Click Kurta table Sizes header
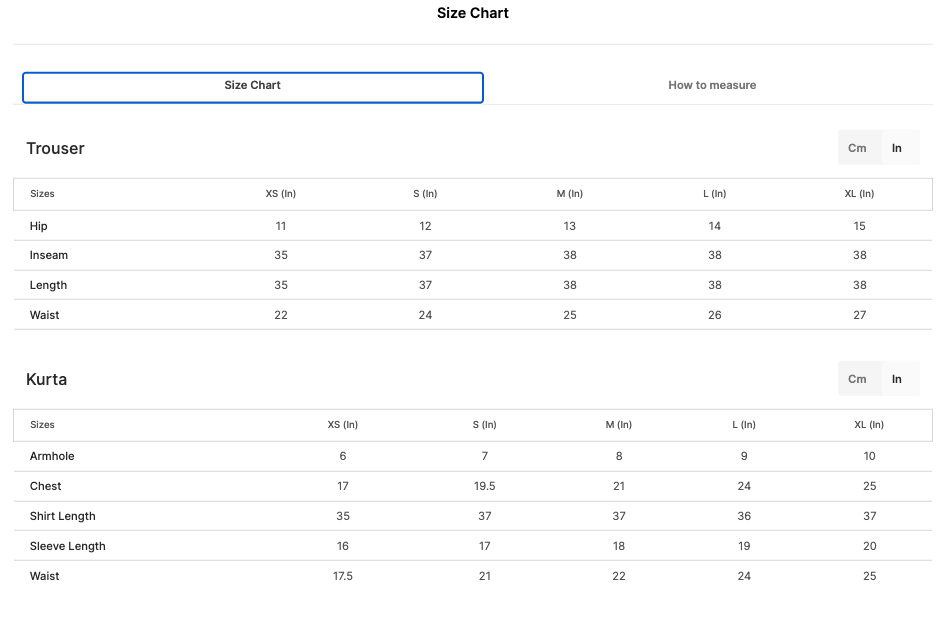The height and width of the screenshot is (629, 945). point(42,425)
